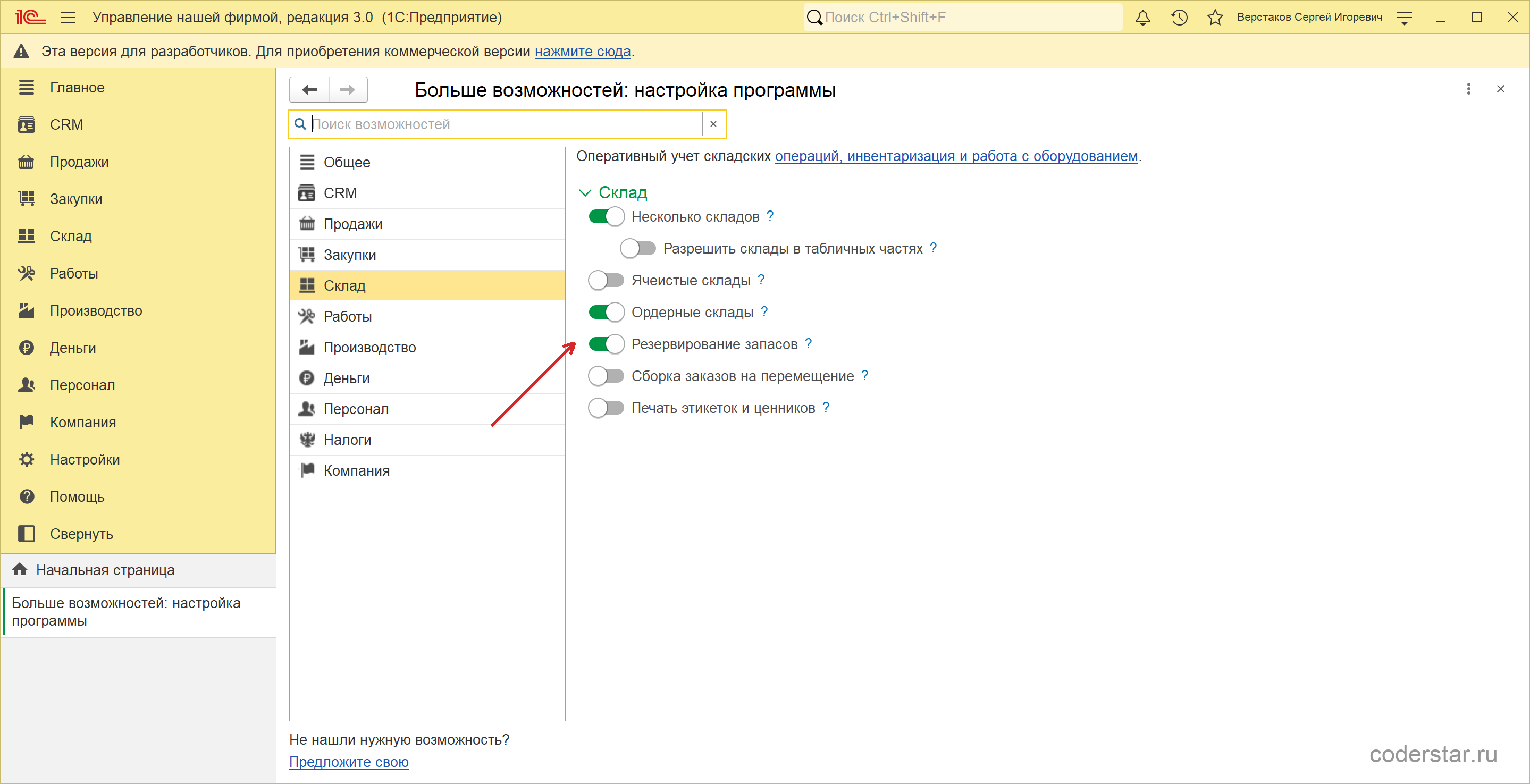Open help for Сборка заказов на перемещение
Viewport: 1530px width, 784px height.
coord(865,375)
